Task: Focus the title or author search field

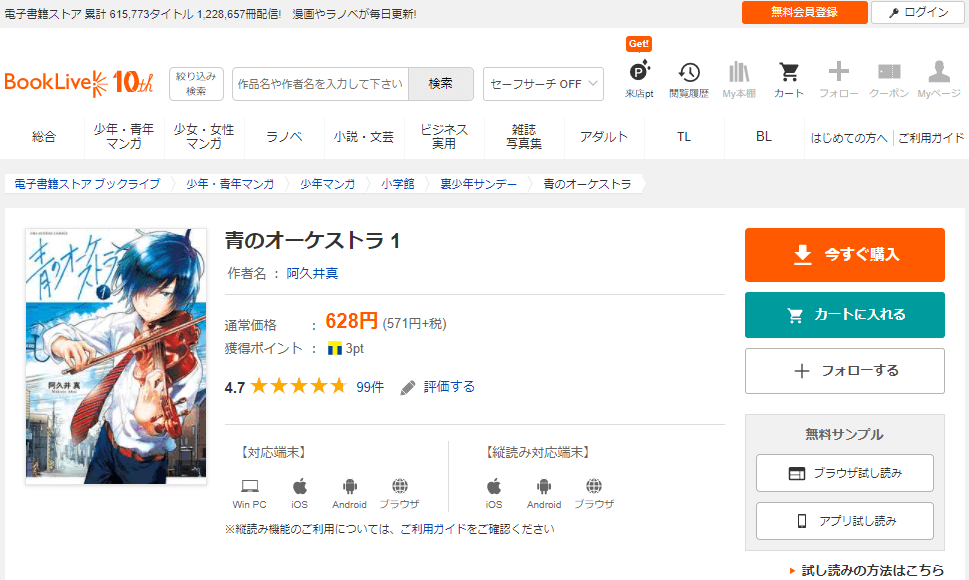Action: [x=320, y=84]
